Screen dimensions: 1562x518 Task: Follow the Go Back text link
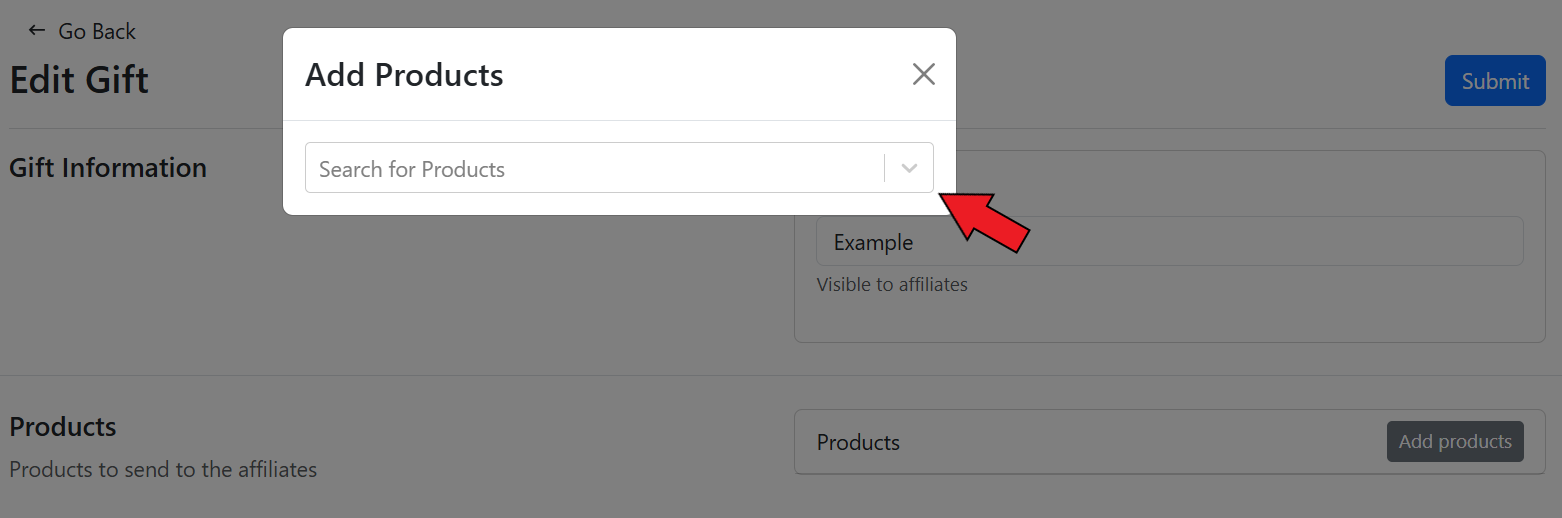(x=96, y=32)
